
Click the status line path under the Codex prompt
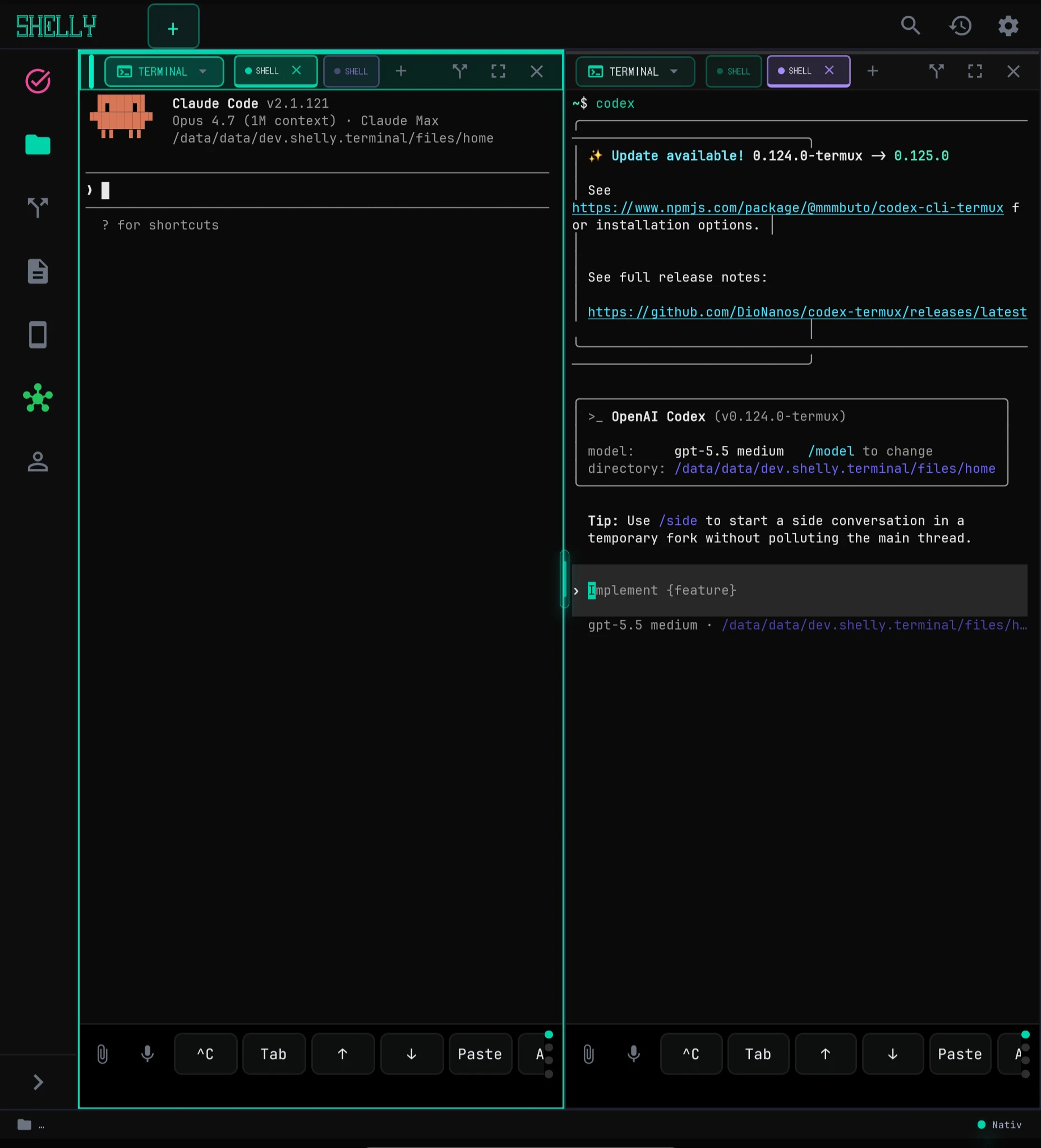click(874, 625)
